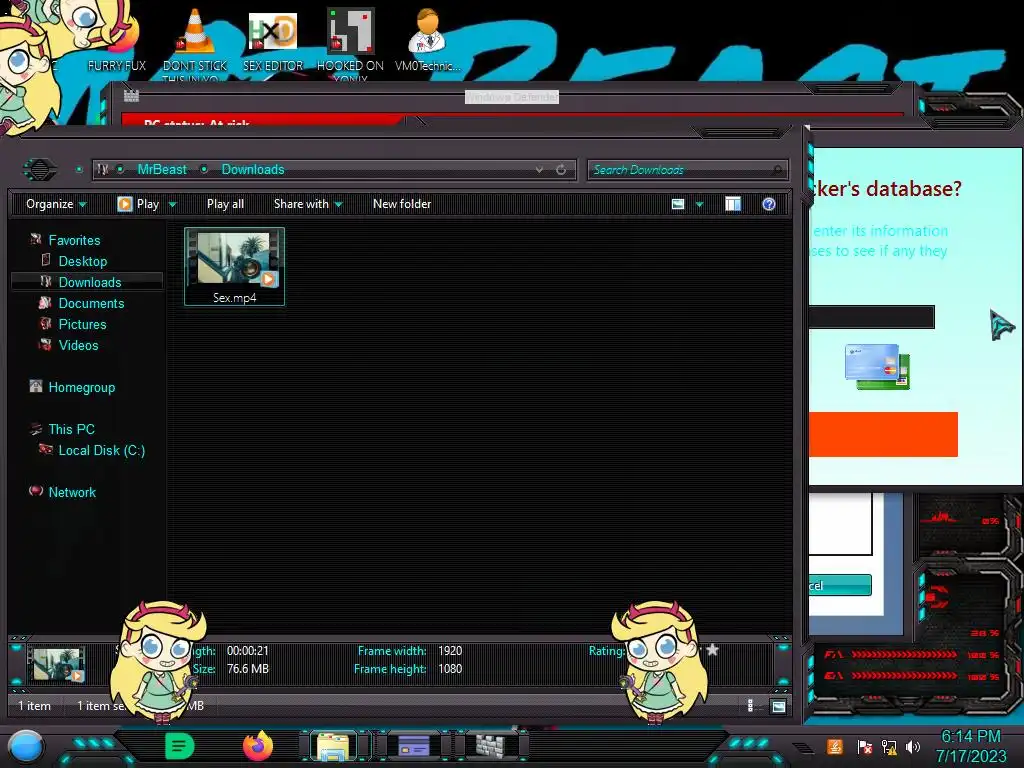Screen dimensions: 1024x768
Task: Click Play all in the toolbar
Action: click(225, 204)
